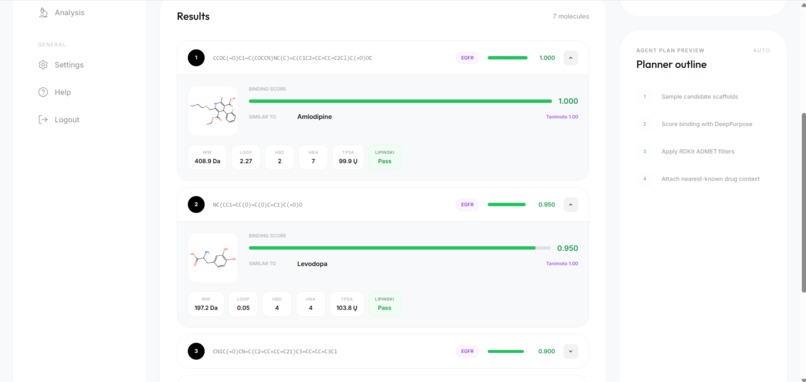
Task: Click the Settings gear icon
Action: [x=43, y=65]
